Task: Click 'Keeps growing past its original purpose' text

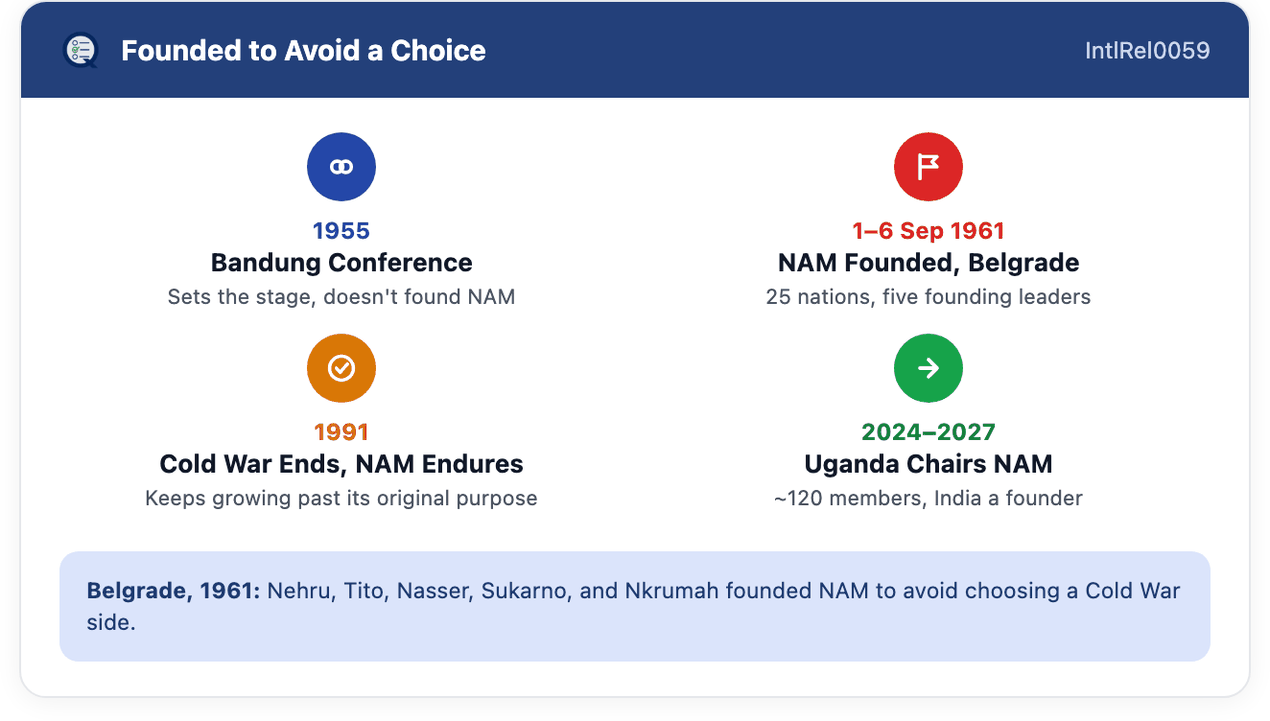Action: pyautogui.click(x=341, y=498)
